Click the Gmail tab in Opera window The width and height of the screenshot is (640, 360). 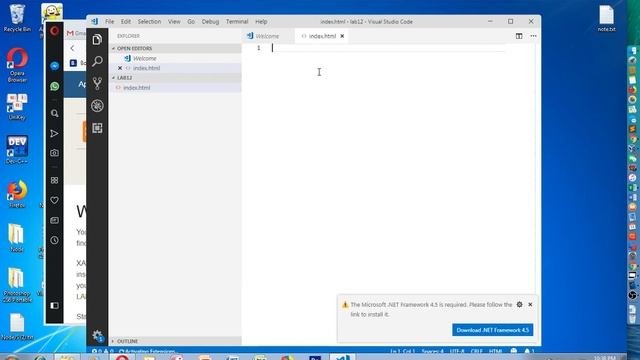point(76,33)
